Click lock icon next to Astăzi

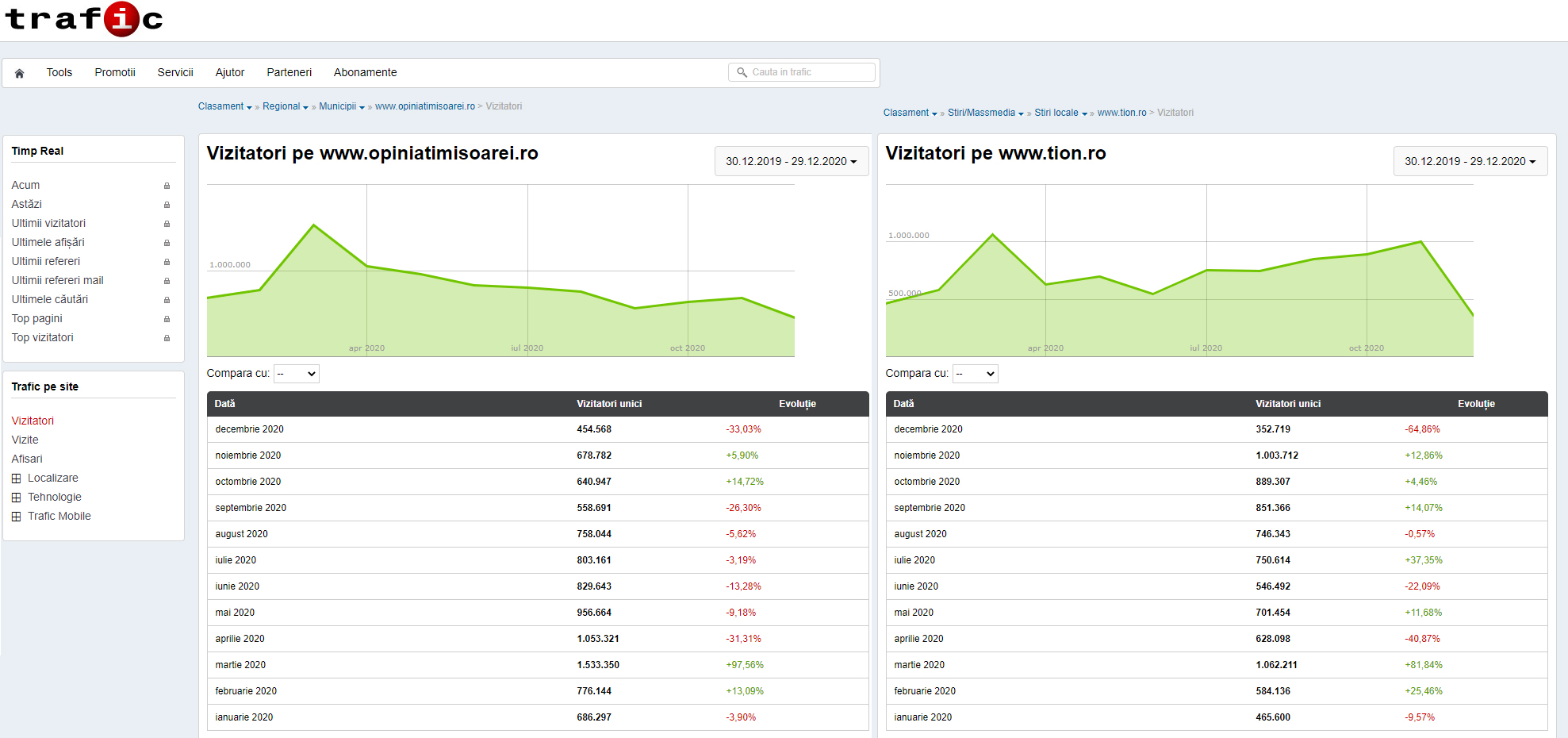point(167,205)
